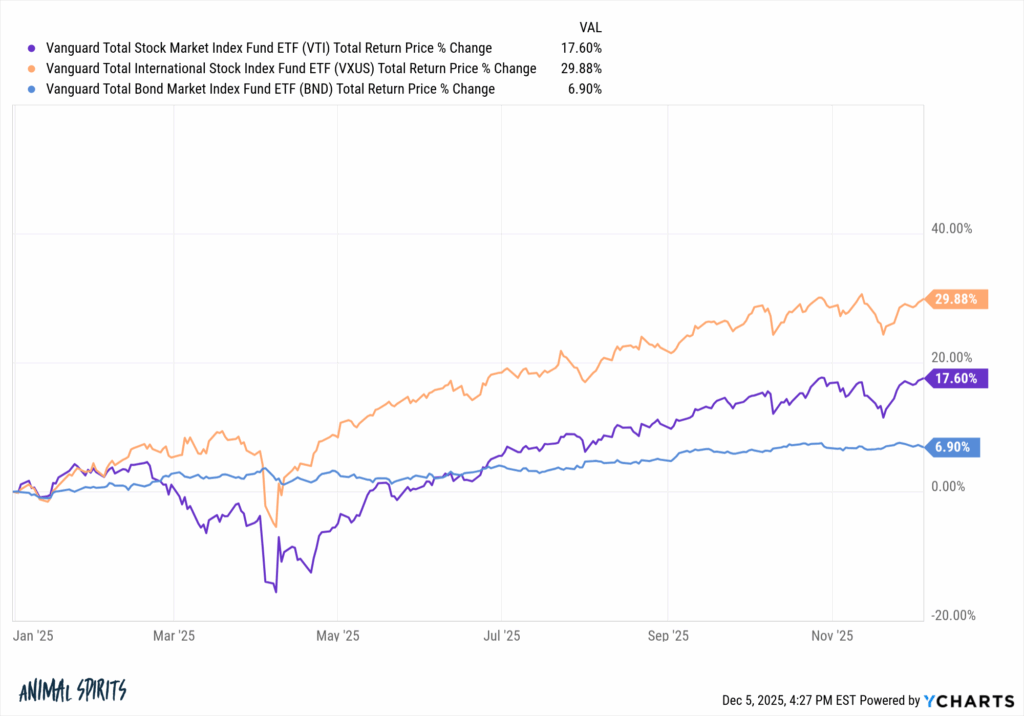The width and height of the screenshot is (1024, 716).
Task: Open the Animal Spirits logo
Action: click(73, 690)
